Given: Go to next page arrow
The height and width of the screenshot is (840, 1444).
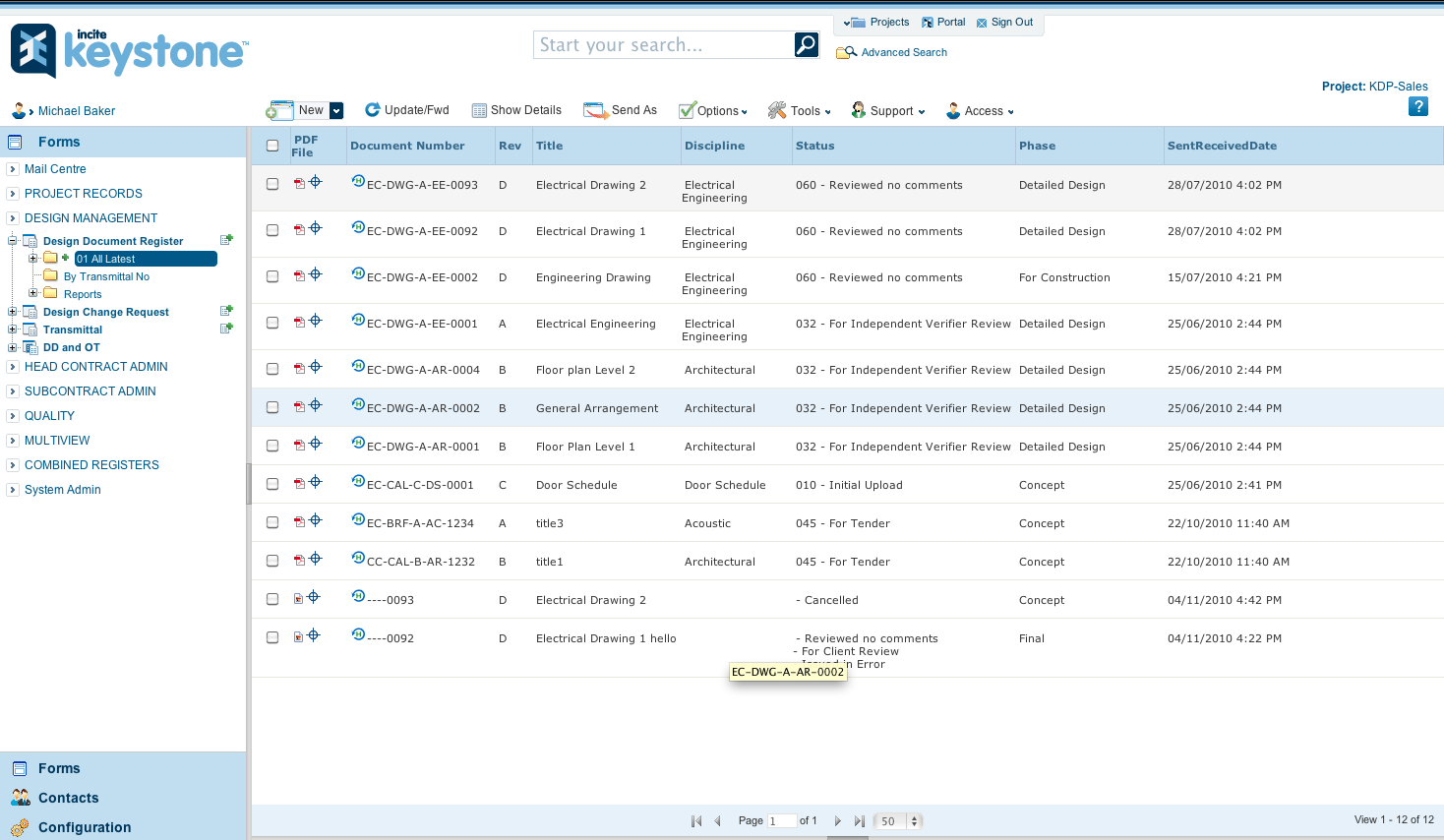Looking at the screenshot, I should (x=837, y=821).
